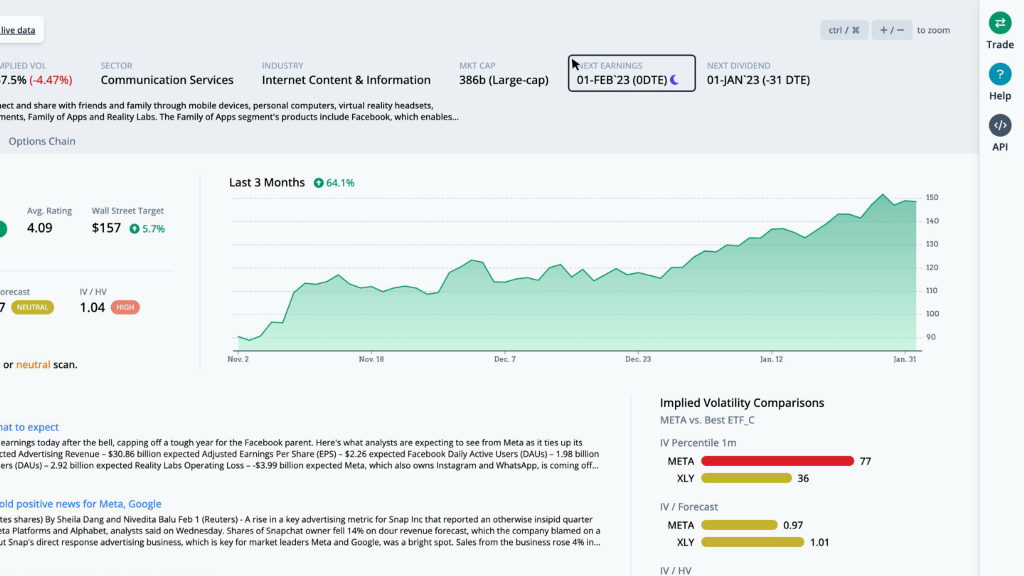
Task: Open the 'what to expect' news headline
Action: click(30, 427)
